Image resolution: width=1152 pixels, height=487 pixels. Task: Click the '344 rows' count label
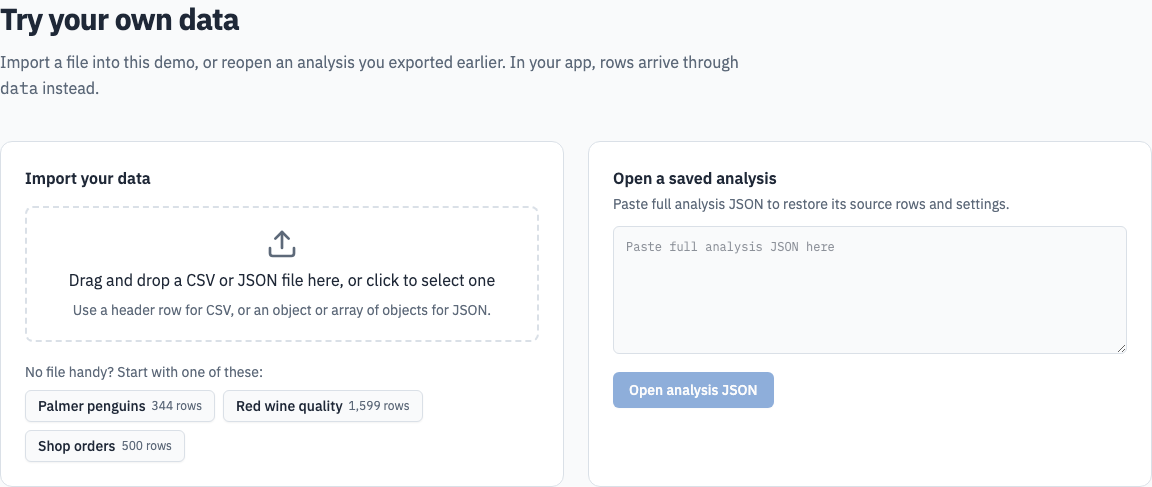pos(176,406)
